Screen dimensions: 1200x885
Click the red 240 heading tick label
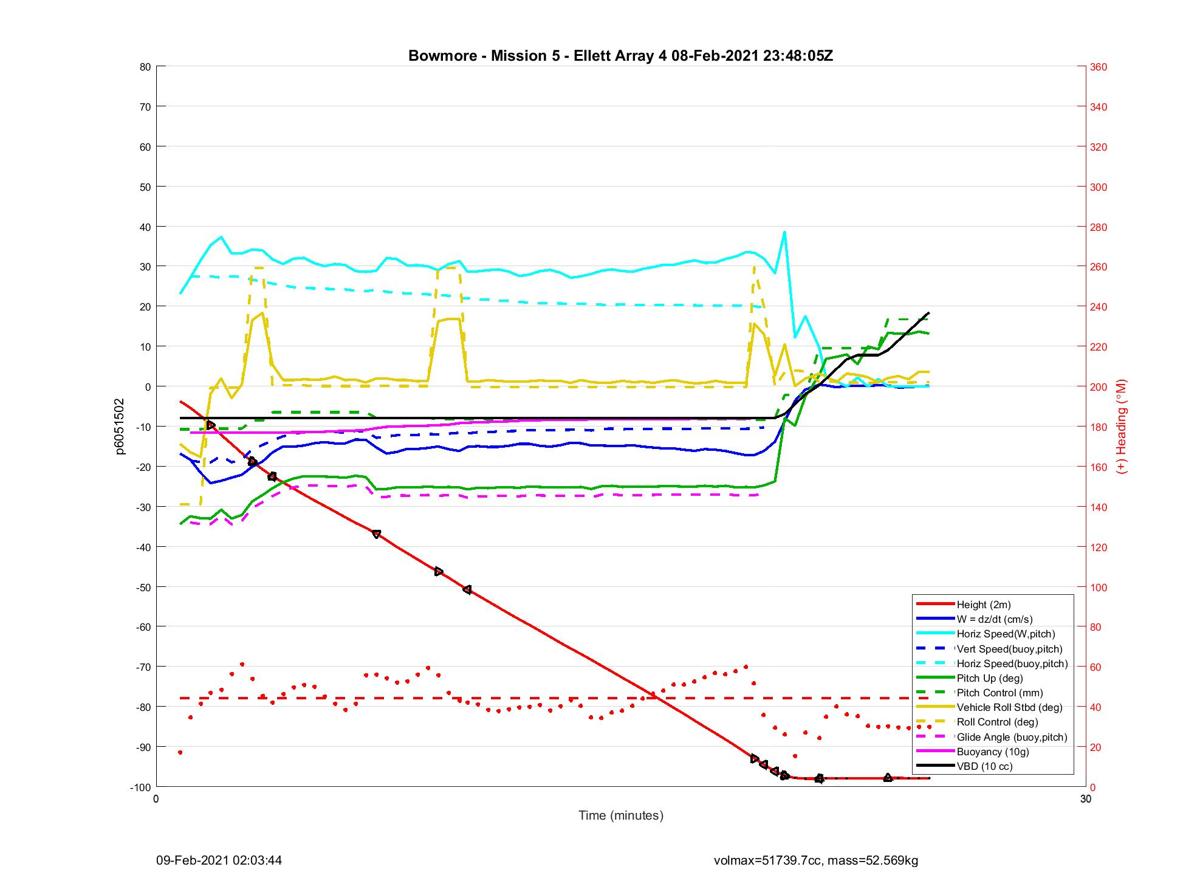point(1099,307)
